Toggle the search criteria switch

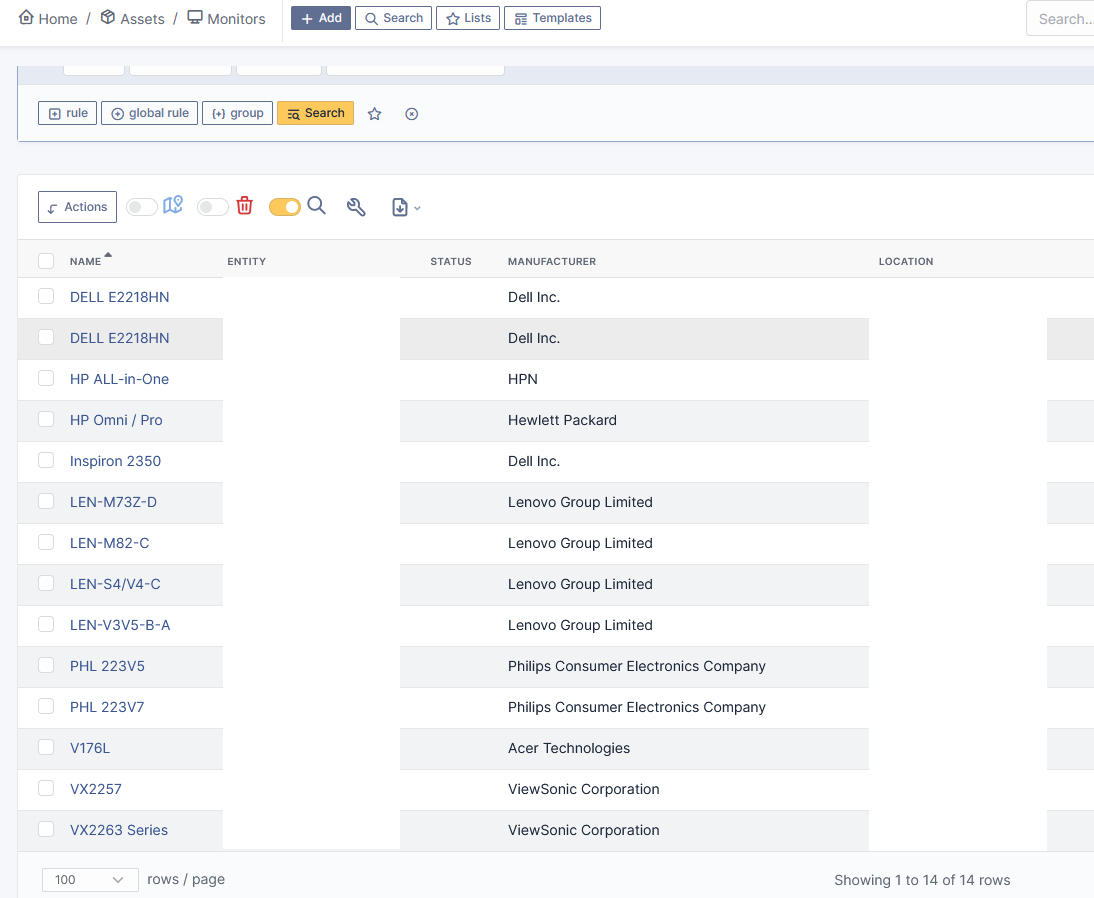(x=285, y=207)
